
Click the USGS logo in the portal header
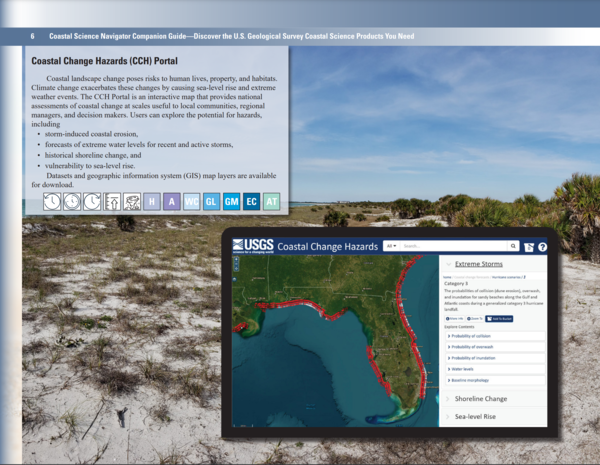[253, 246]
